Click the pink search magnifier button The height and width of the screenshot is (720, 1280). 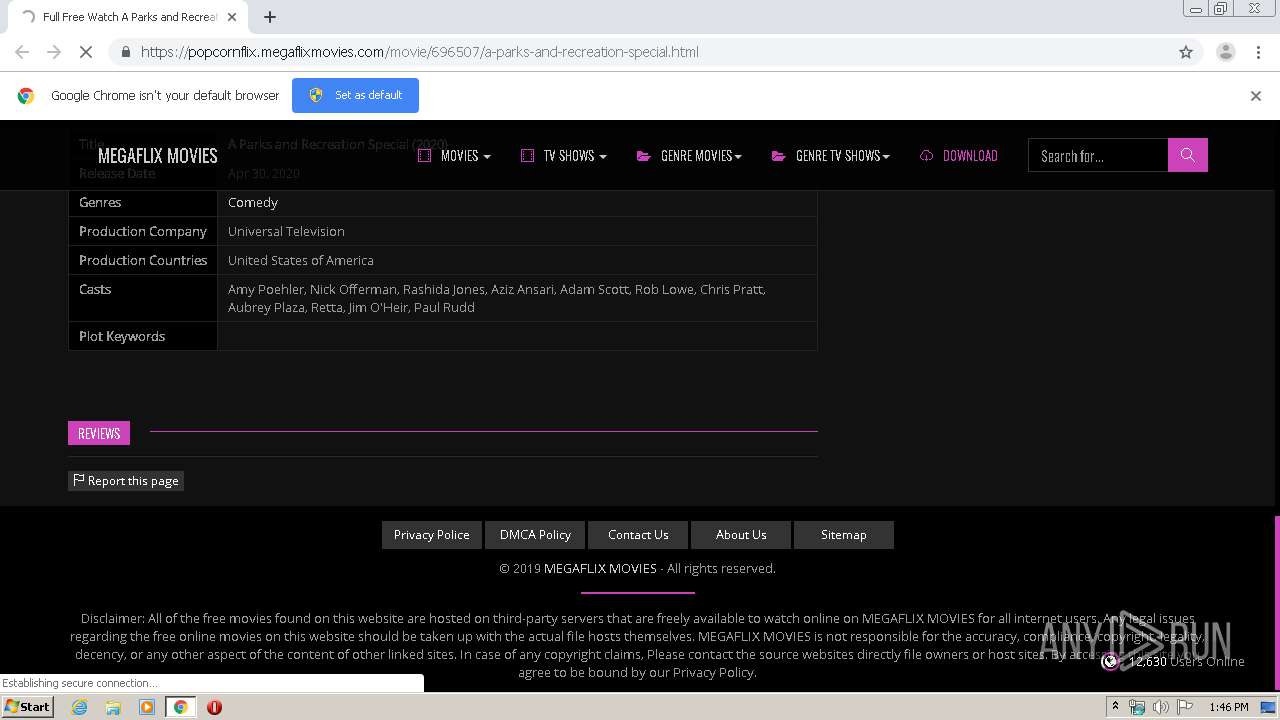(1188, 155)
